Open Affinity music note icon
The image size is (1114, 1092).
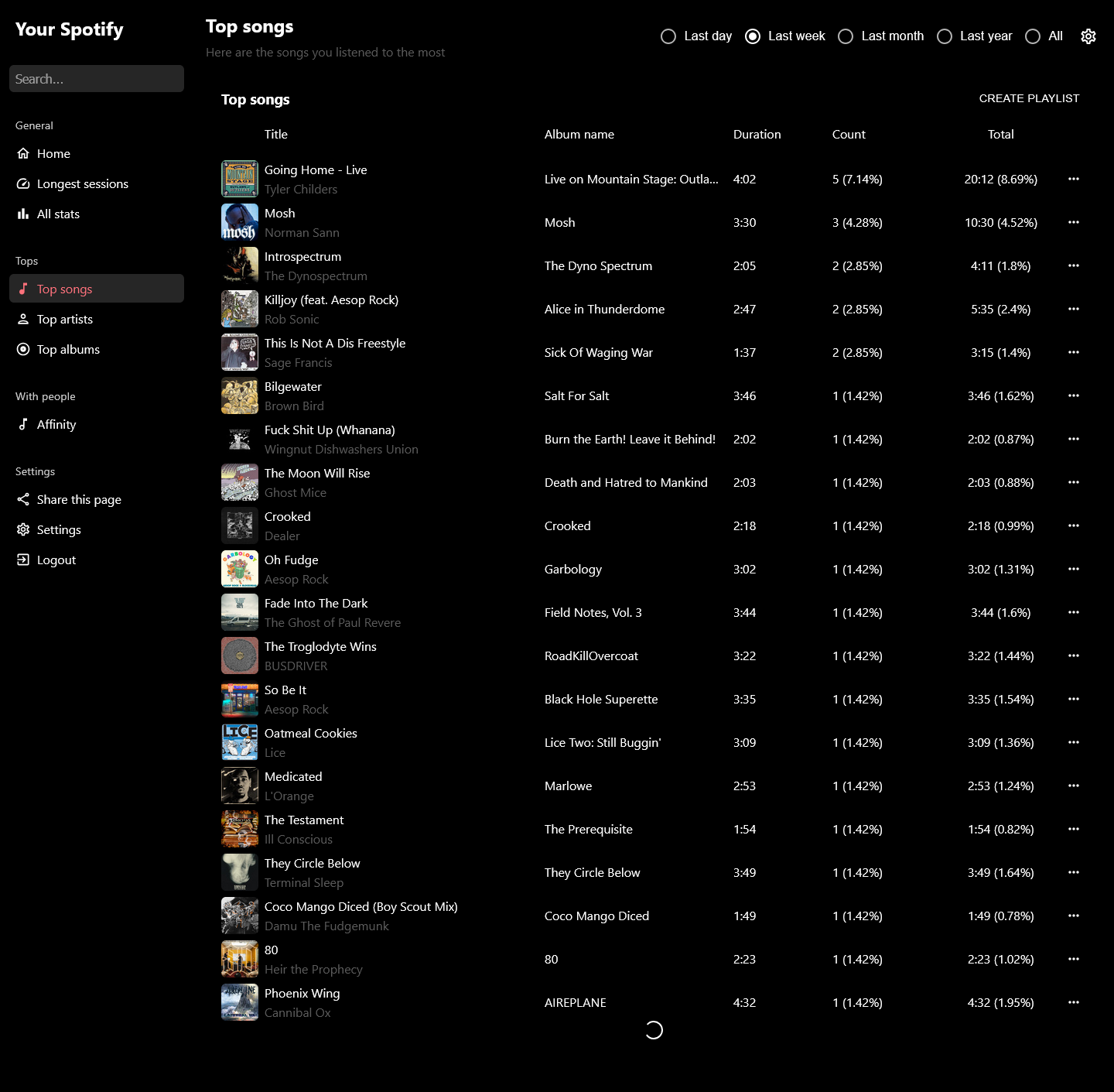23,424
